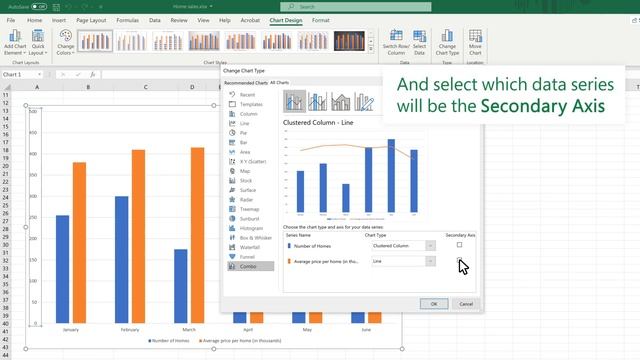640x360 pixels.
Task: Switch to the Insert ribbon tab
Action: (x=59, y=20)
